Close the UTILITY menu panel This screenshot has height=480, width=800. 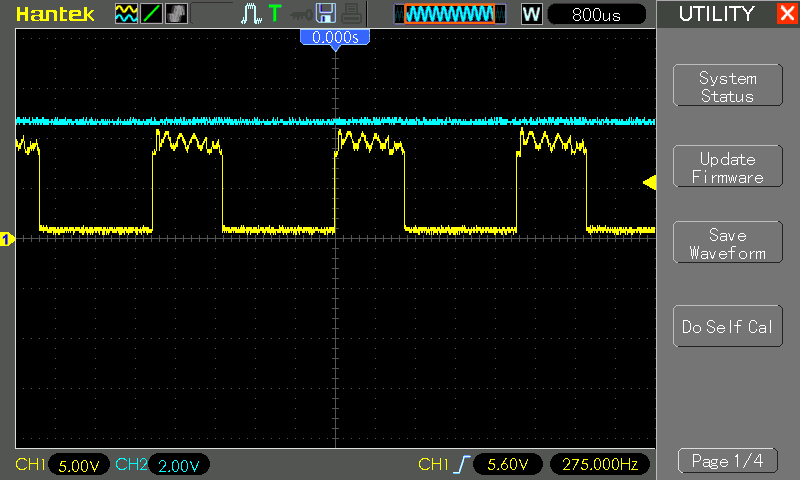[786, 14]
